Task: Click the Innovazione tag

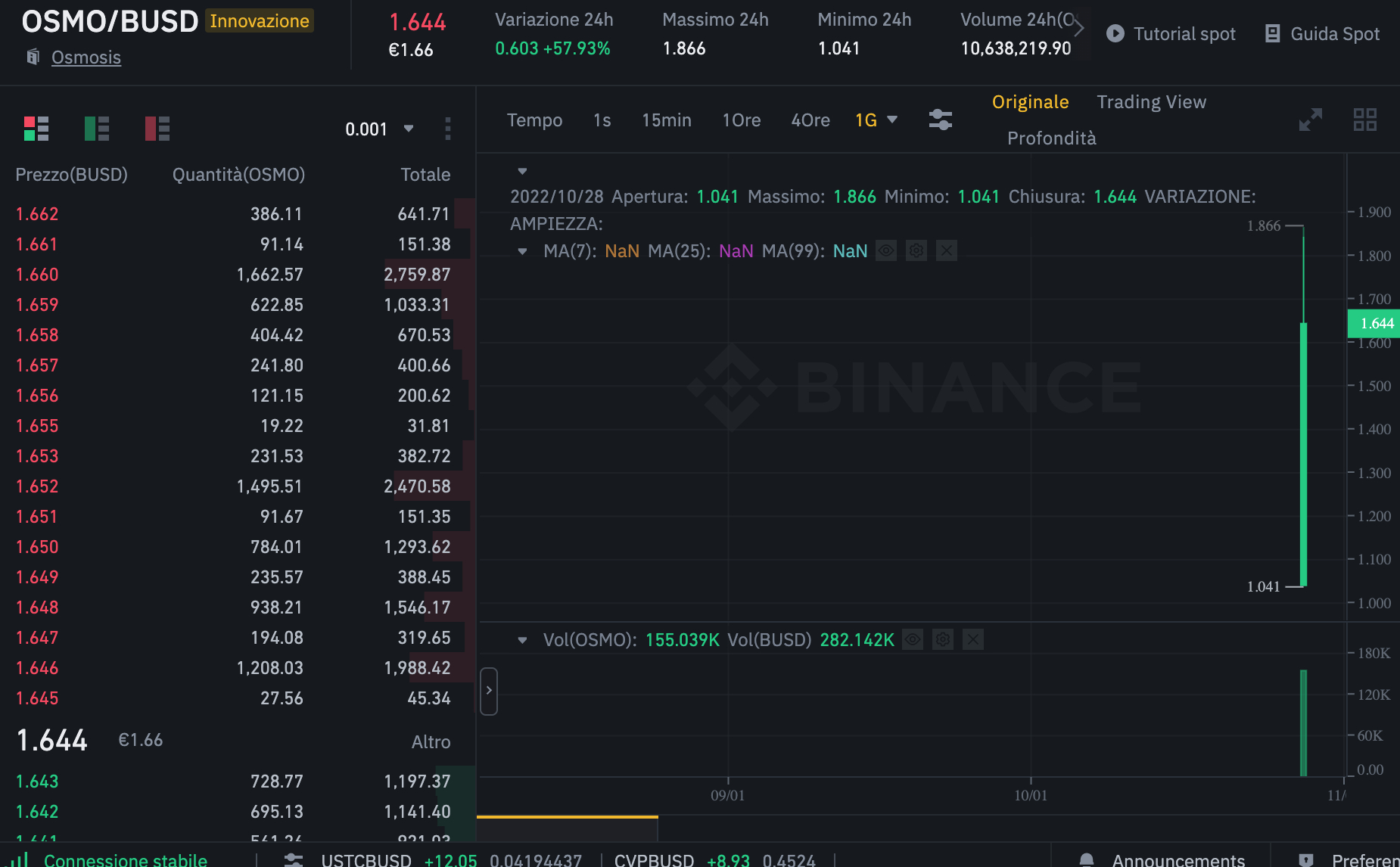Action: (x=260, y=21)
